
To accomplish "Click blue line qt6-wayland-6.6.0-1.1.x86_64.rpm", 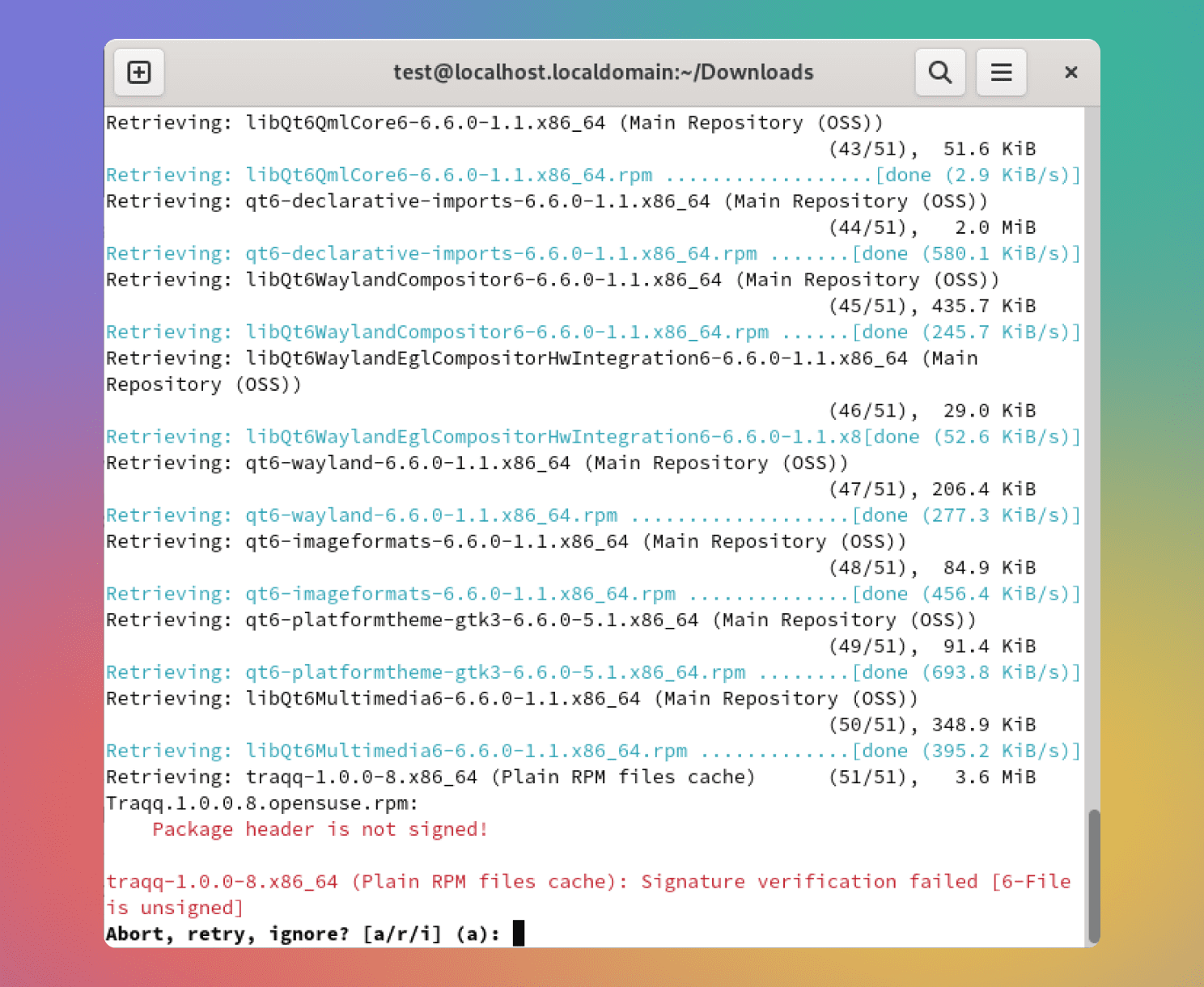I will (x=594, y=515).
